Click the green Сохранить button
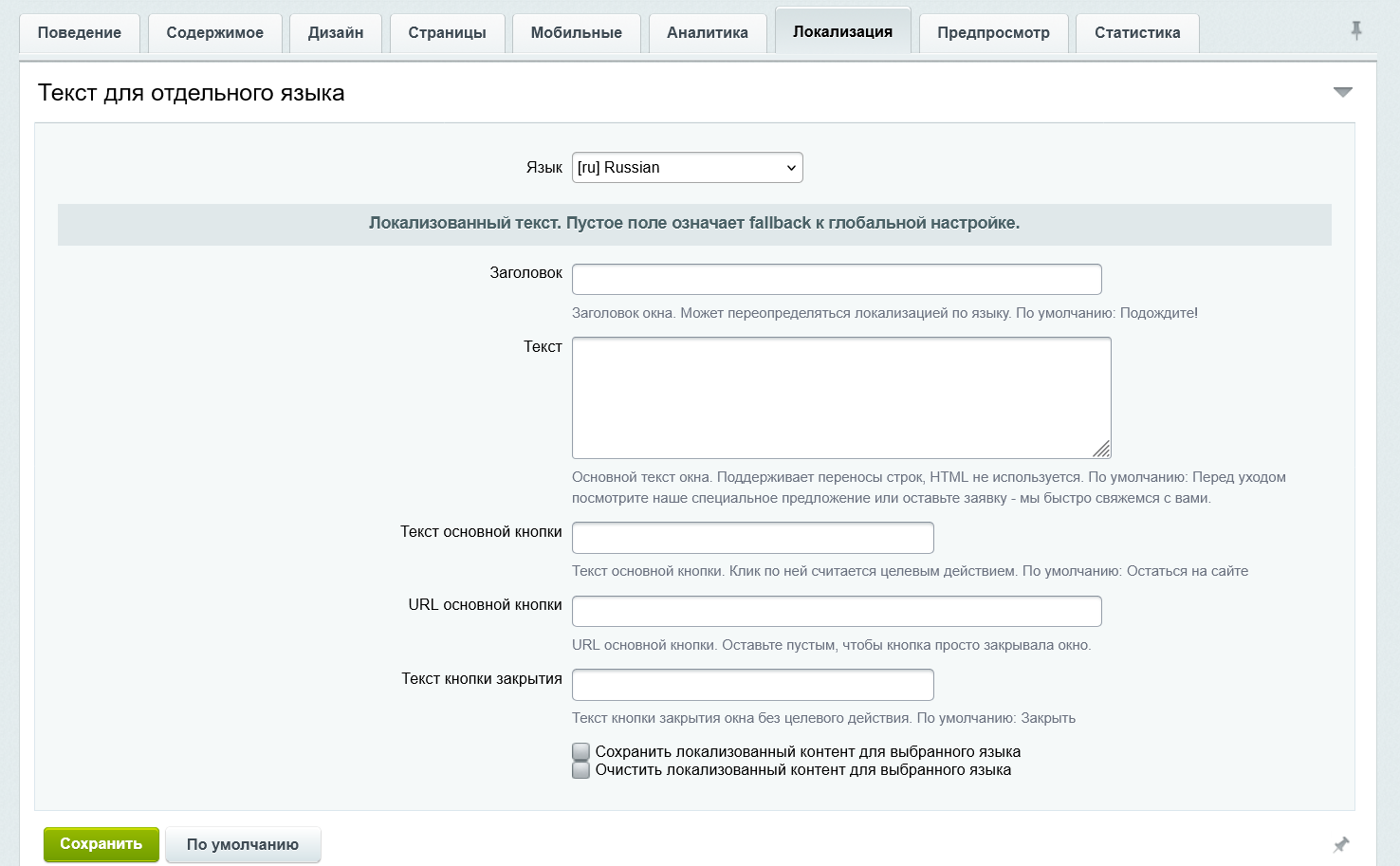Image resolution: width=1400 pixels, height=866 pixels. [x=101, y=844]
